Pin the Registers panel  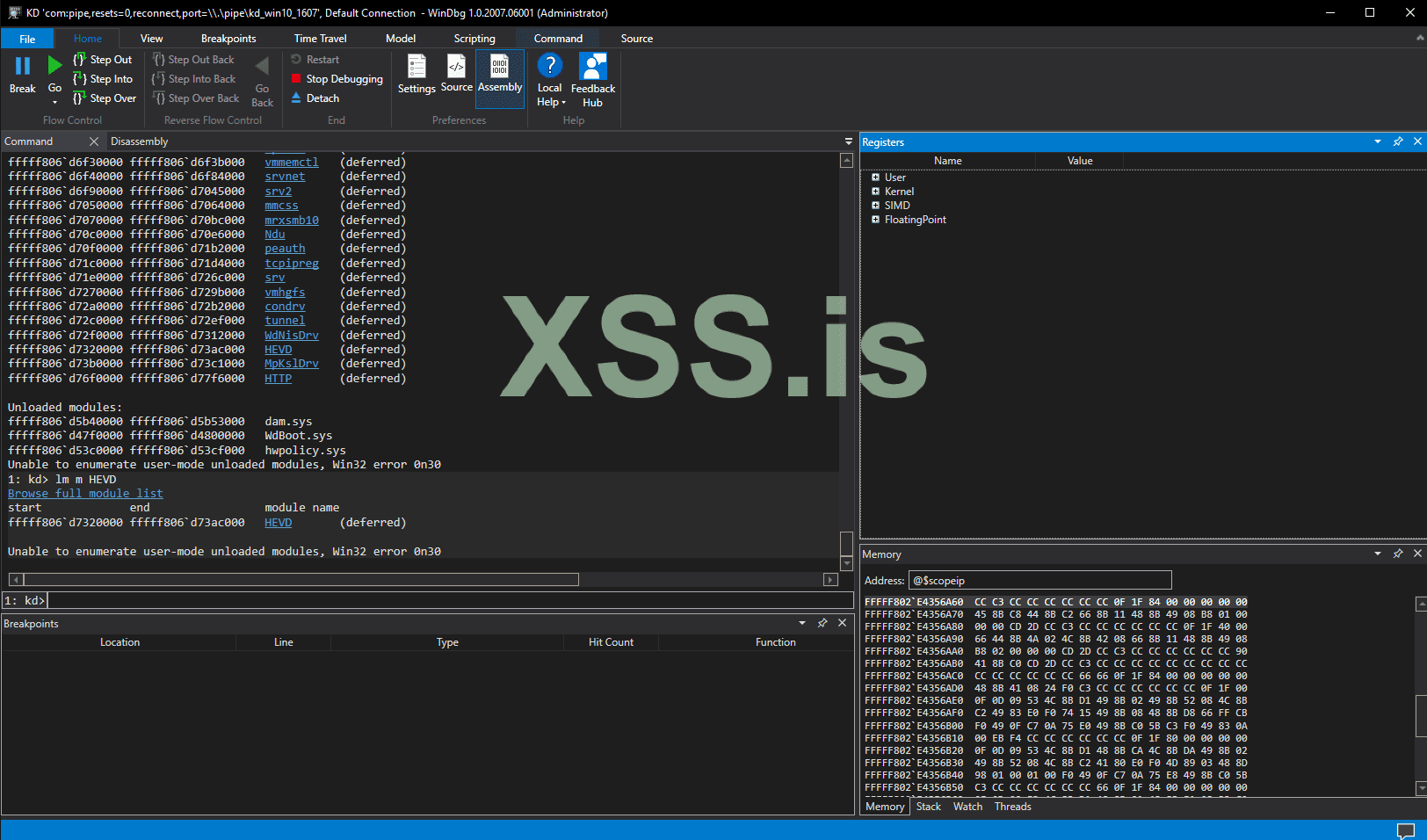tap(1398, 141)
